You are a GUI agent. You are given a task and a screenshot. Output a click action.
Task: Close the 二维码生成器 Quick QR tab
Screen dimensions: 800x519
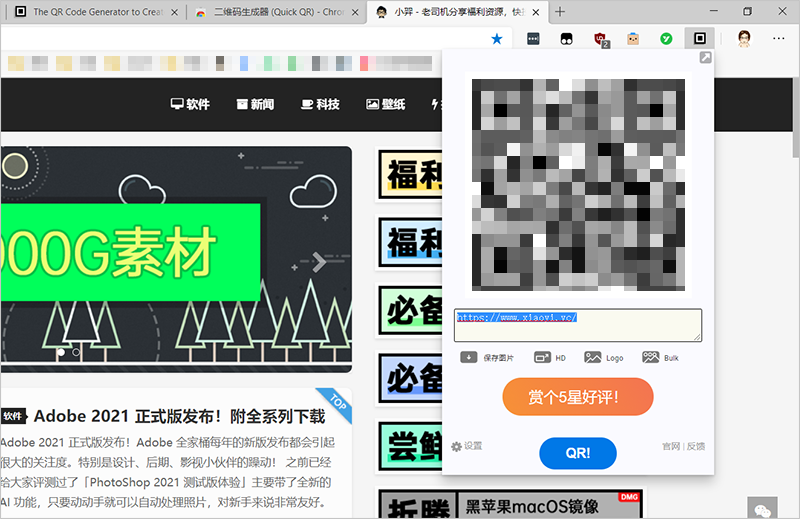point(356,12)
